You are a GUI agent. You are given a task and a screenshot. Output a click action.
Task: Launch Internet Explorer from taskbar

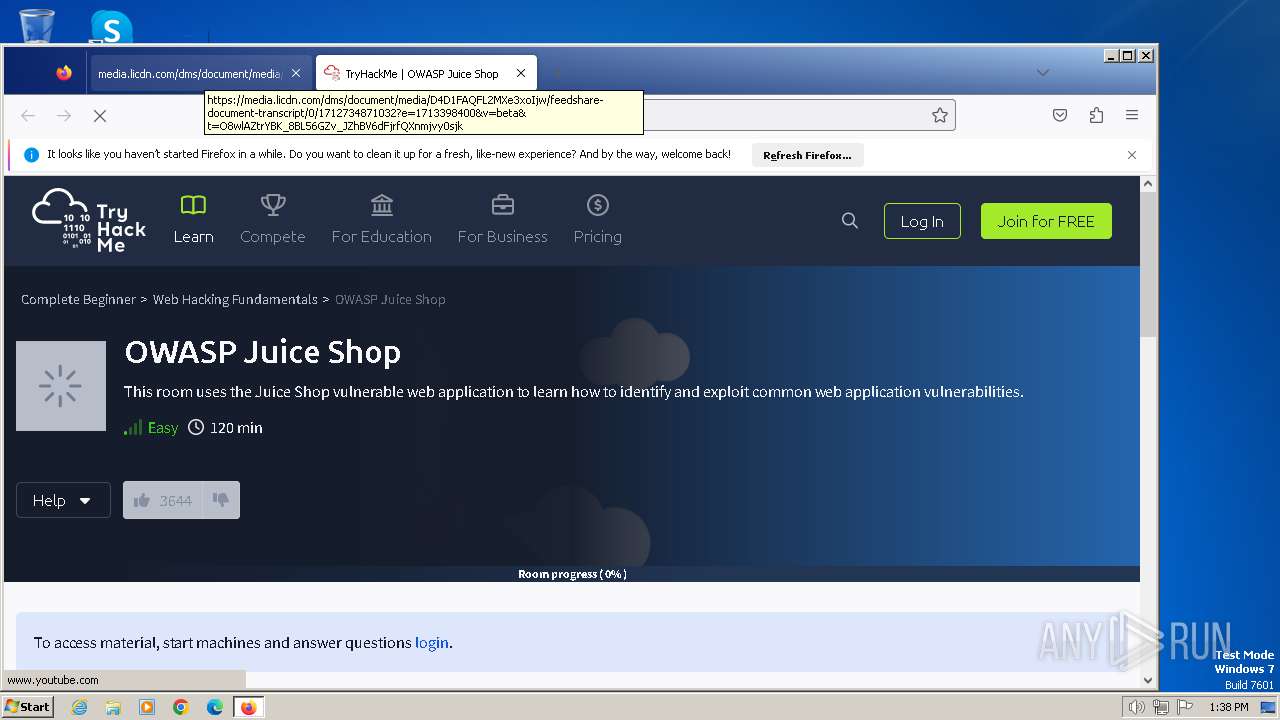tap(79, 707)
